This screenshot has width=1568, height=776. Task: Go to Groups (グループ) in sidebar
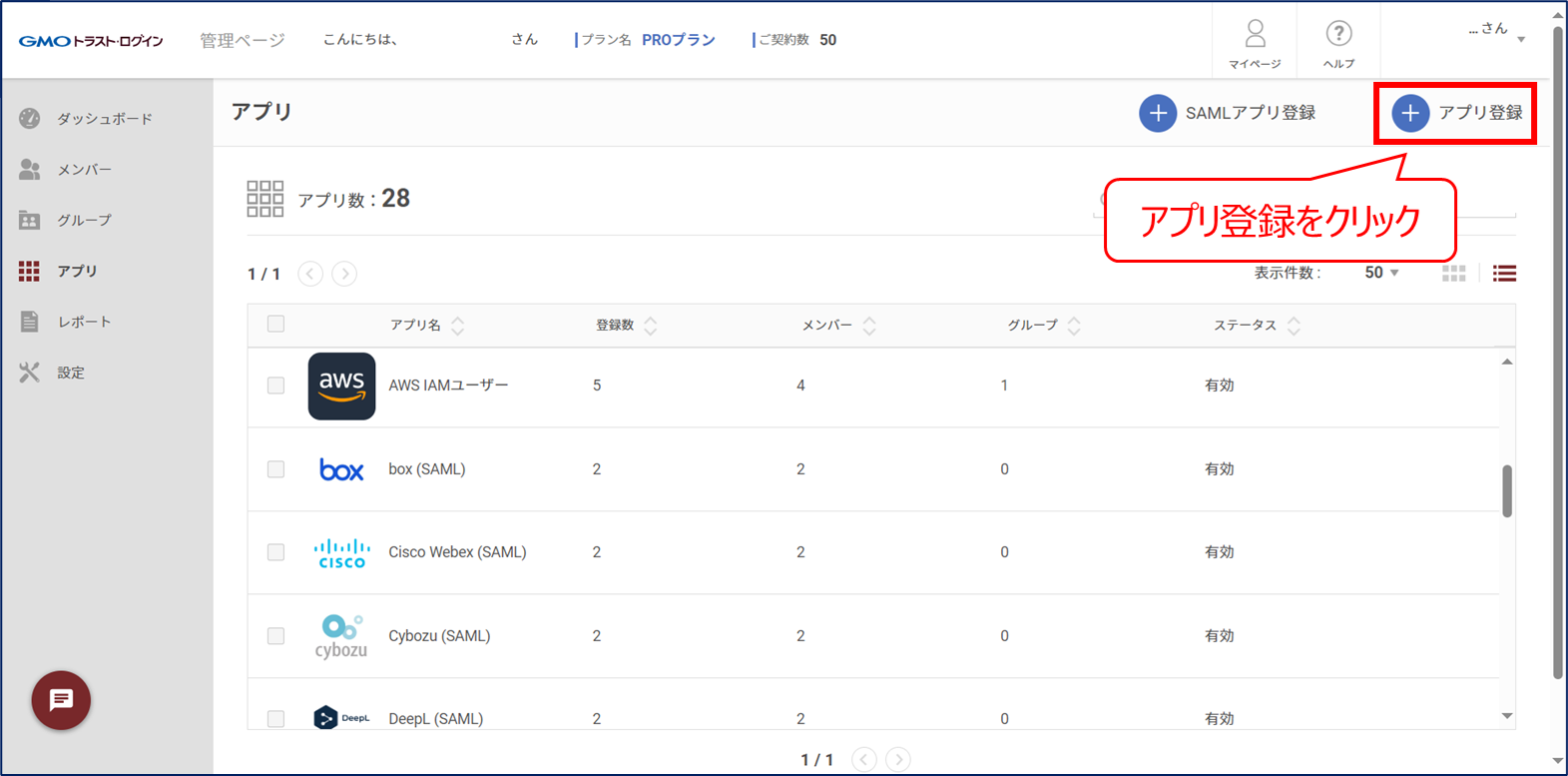tap(66, 220)
